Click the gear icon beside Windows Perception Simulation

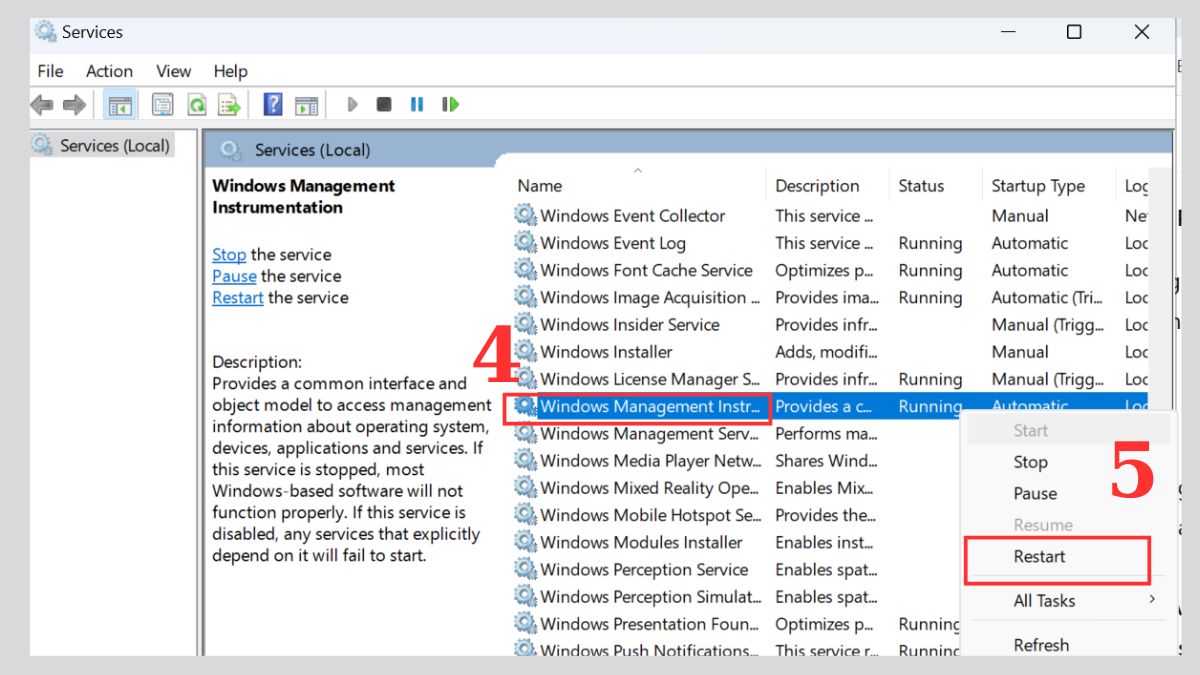(x=525, y=597)
